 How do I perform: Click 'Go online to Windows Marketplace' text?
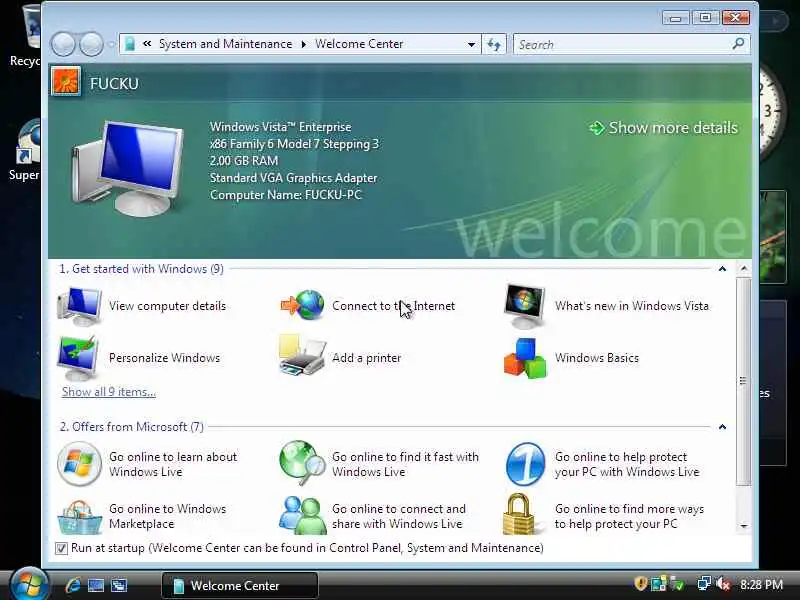point(168,516)
